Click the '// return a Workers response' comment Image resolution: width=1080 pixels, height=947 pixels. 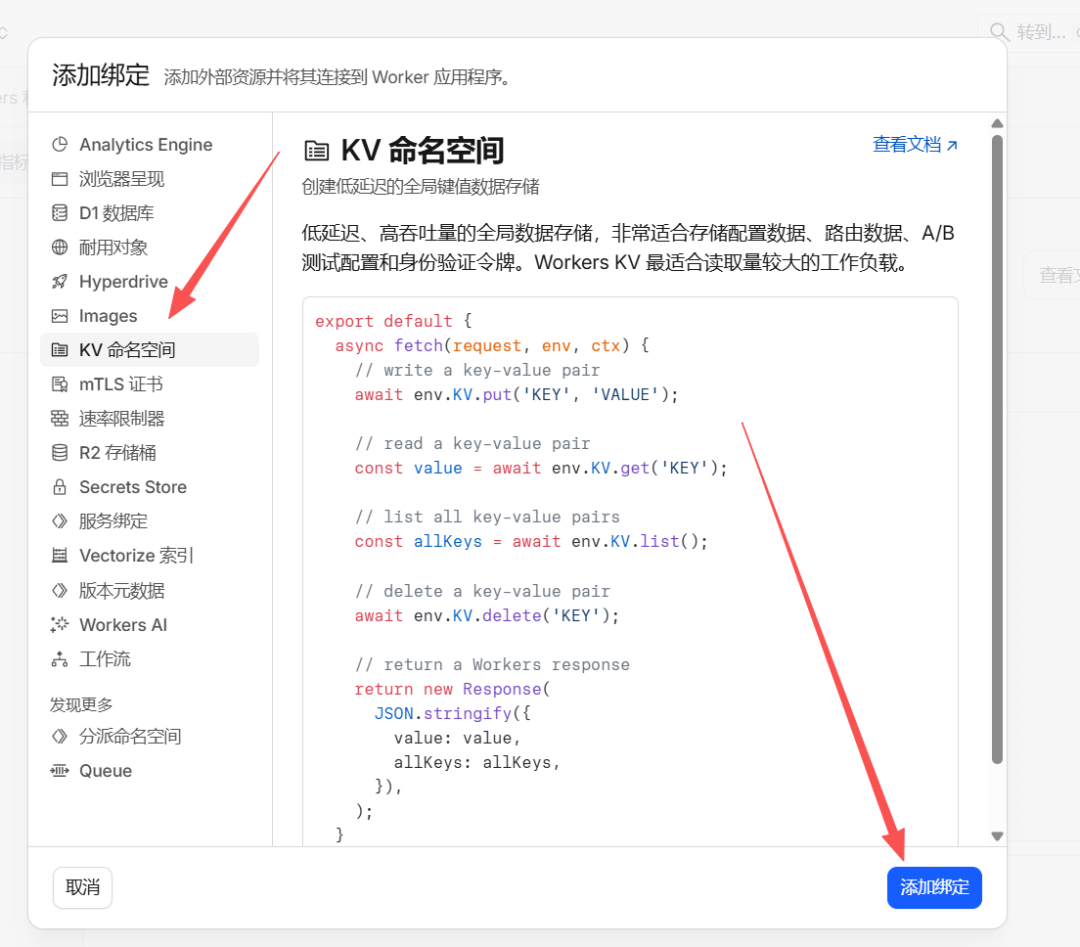492,665
